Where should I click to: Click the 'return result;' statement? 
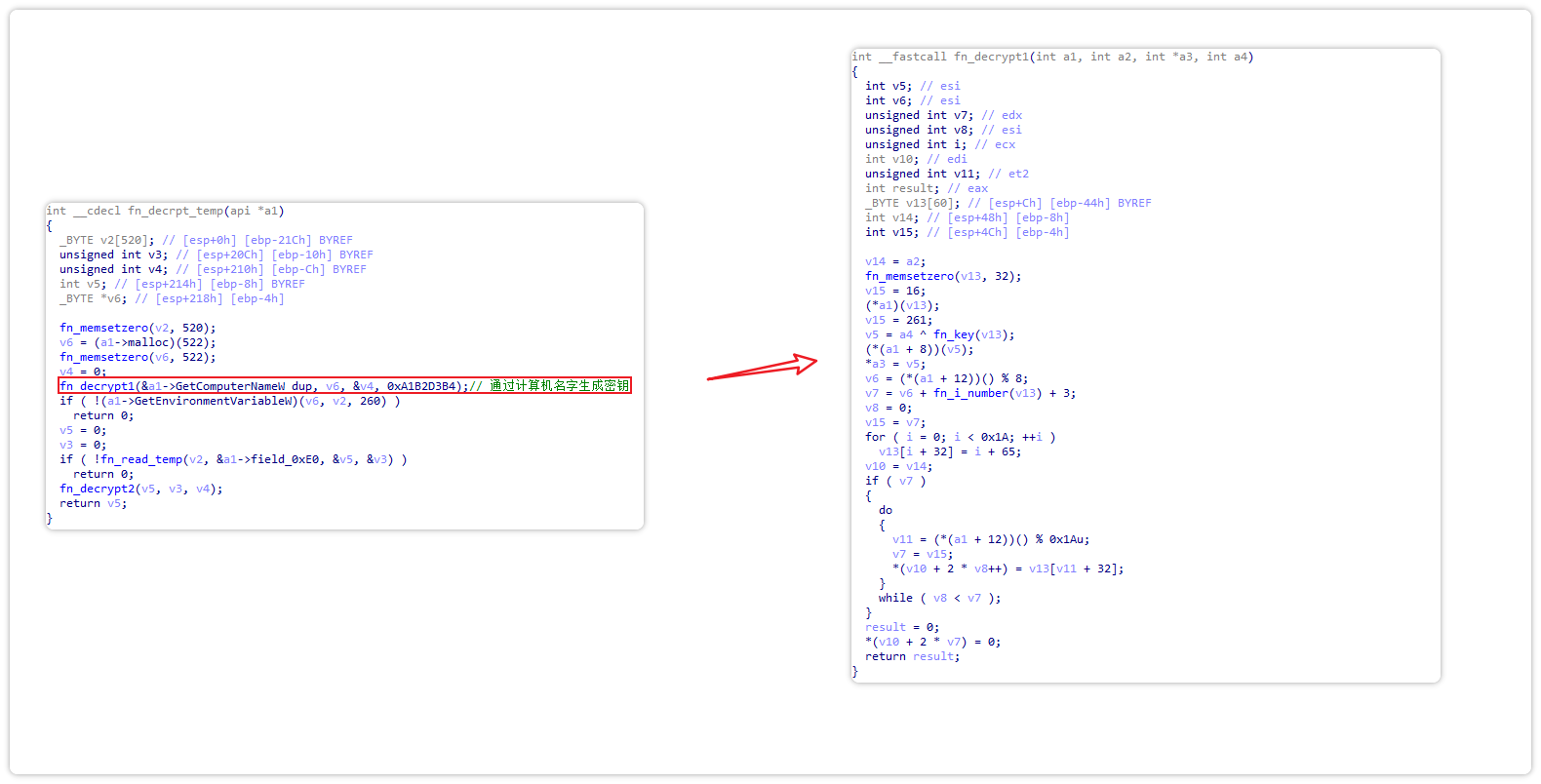[x=912, y=656]
